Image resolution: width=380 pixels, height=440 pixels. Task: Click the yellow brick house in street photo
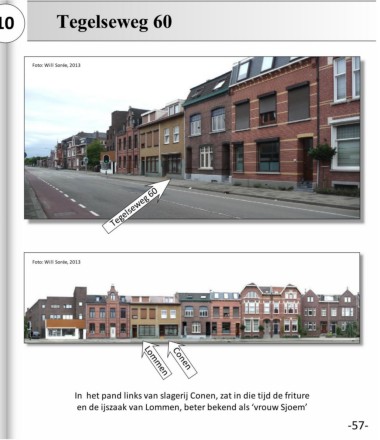click(x=161, y=144)
